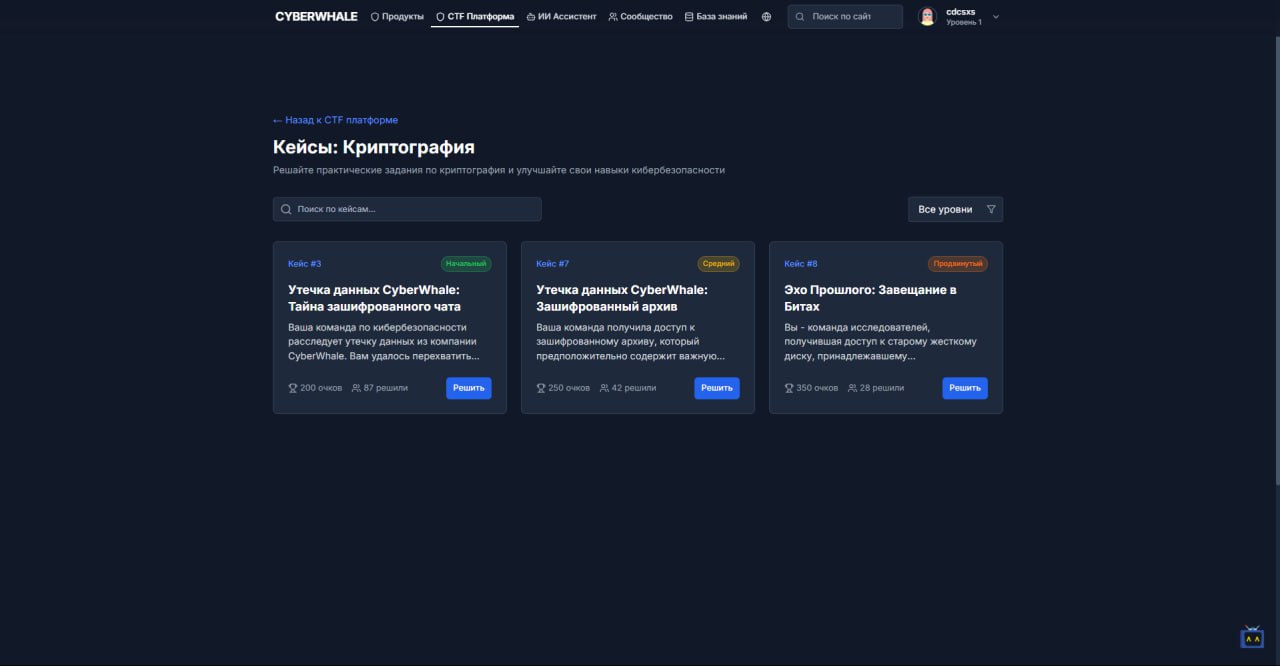This screenshot has height=666, width=1280.
Task: Click the magnifier icon in site search
Action: pyautogui.click(x=800, y=17)
